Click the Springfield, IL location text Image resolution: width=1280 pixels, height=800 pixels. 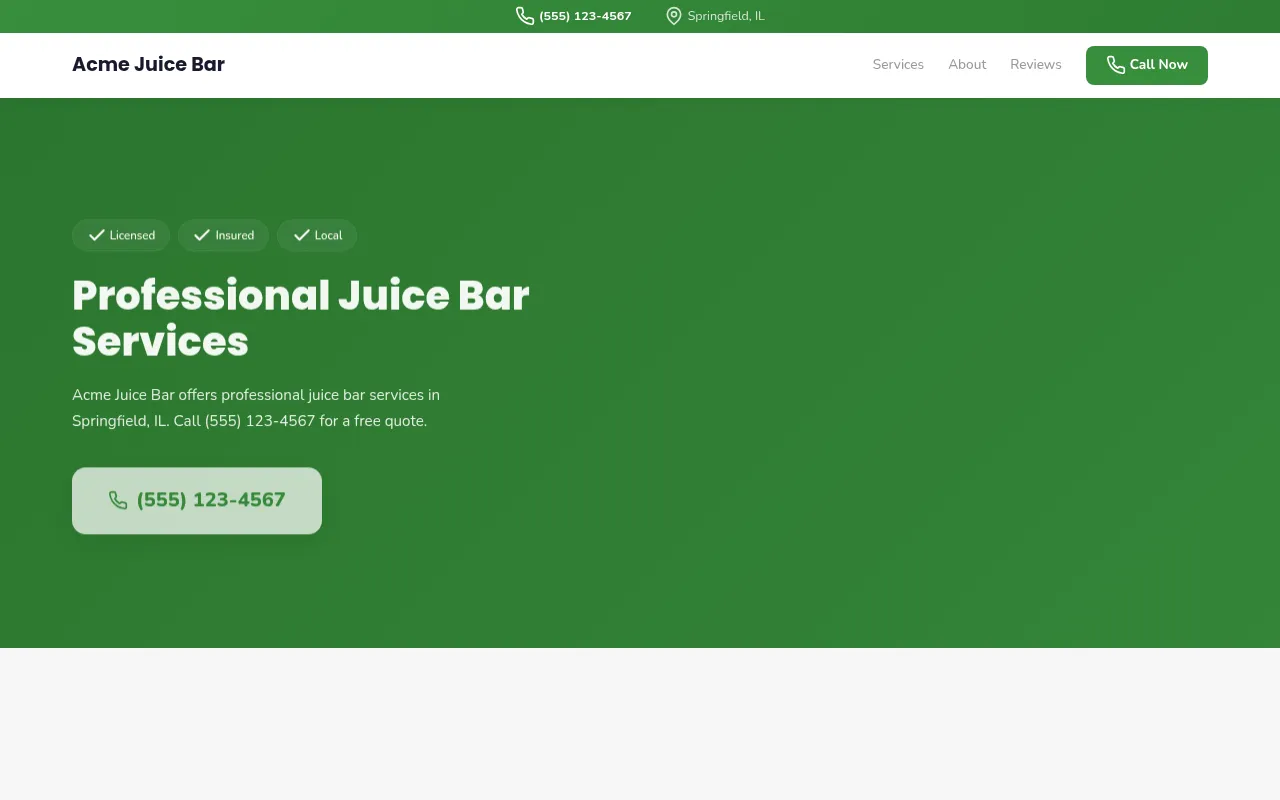click(x=726, y=16)
